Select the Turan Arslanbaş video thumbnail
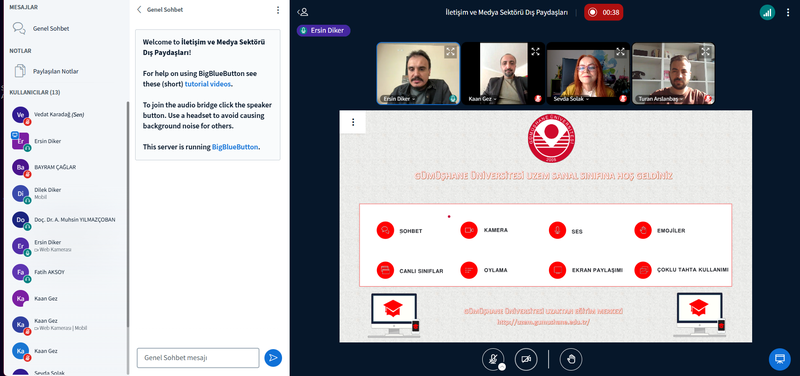Screen dimensions: 800x376 [673, 73]
